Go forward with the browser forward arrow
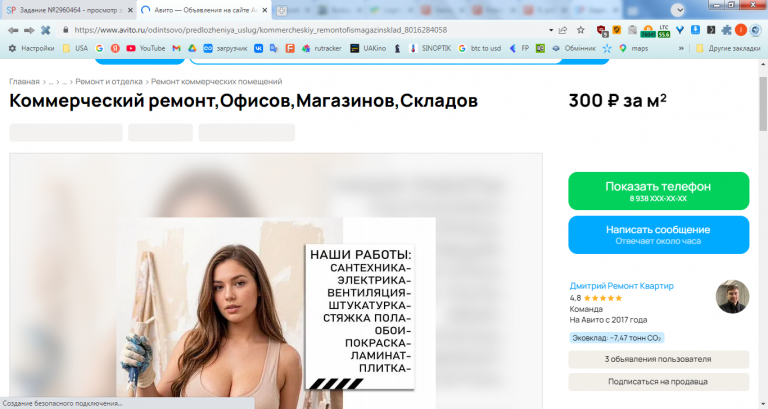 [29, 30]
